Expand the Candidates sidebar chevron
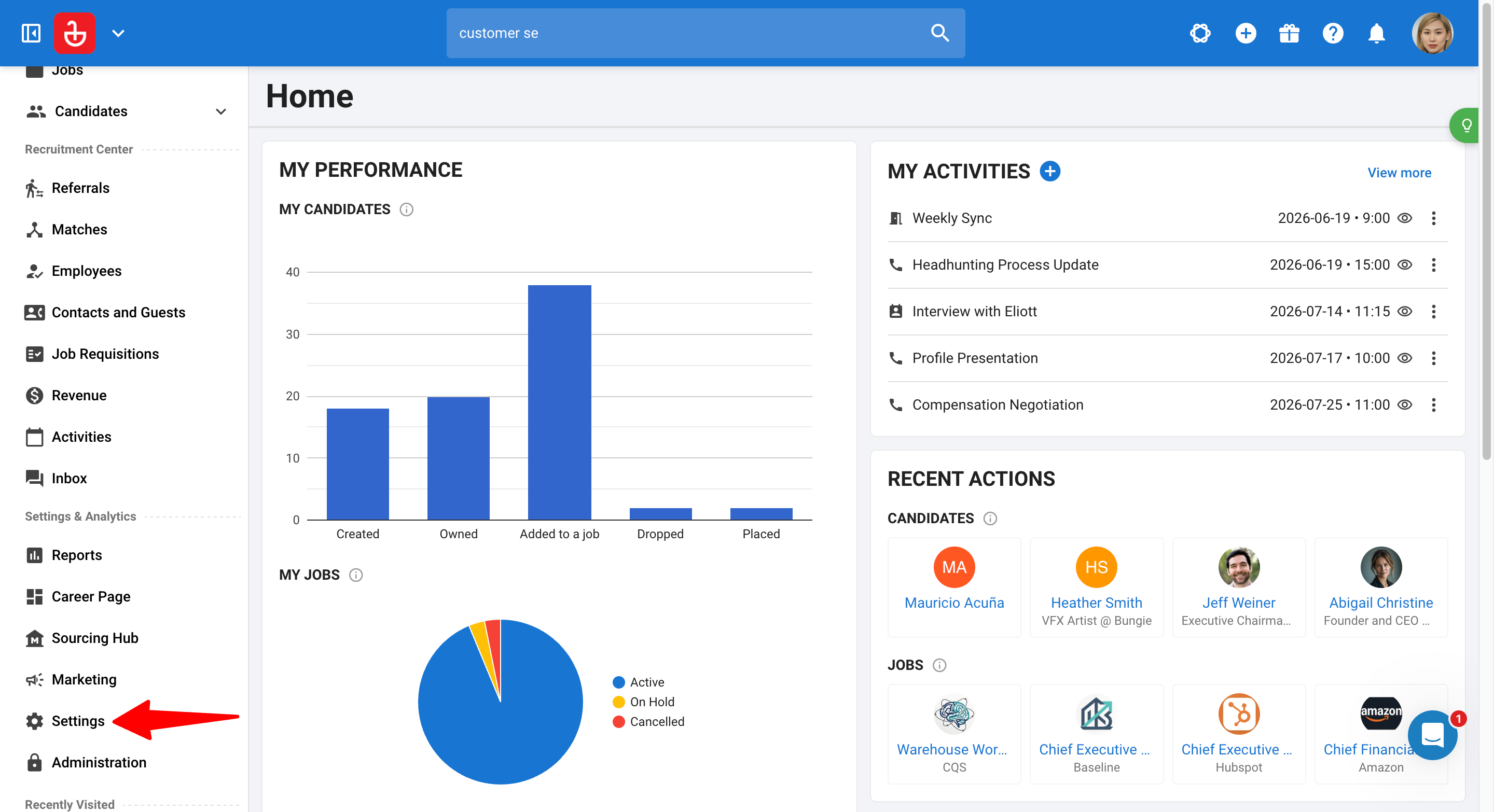The height and width of the screenshot is (812, 1494). [x=221, y=111]
